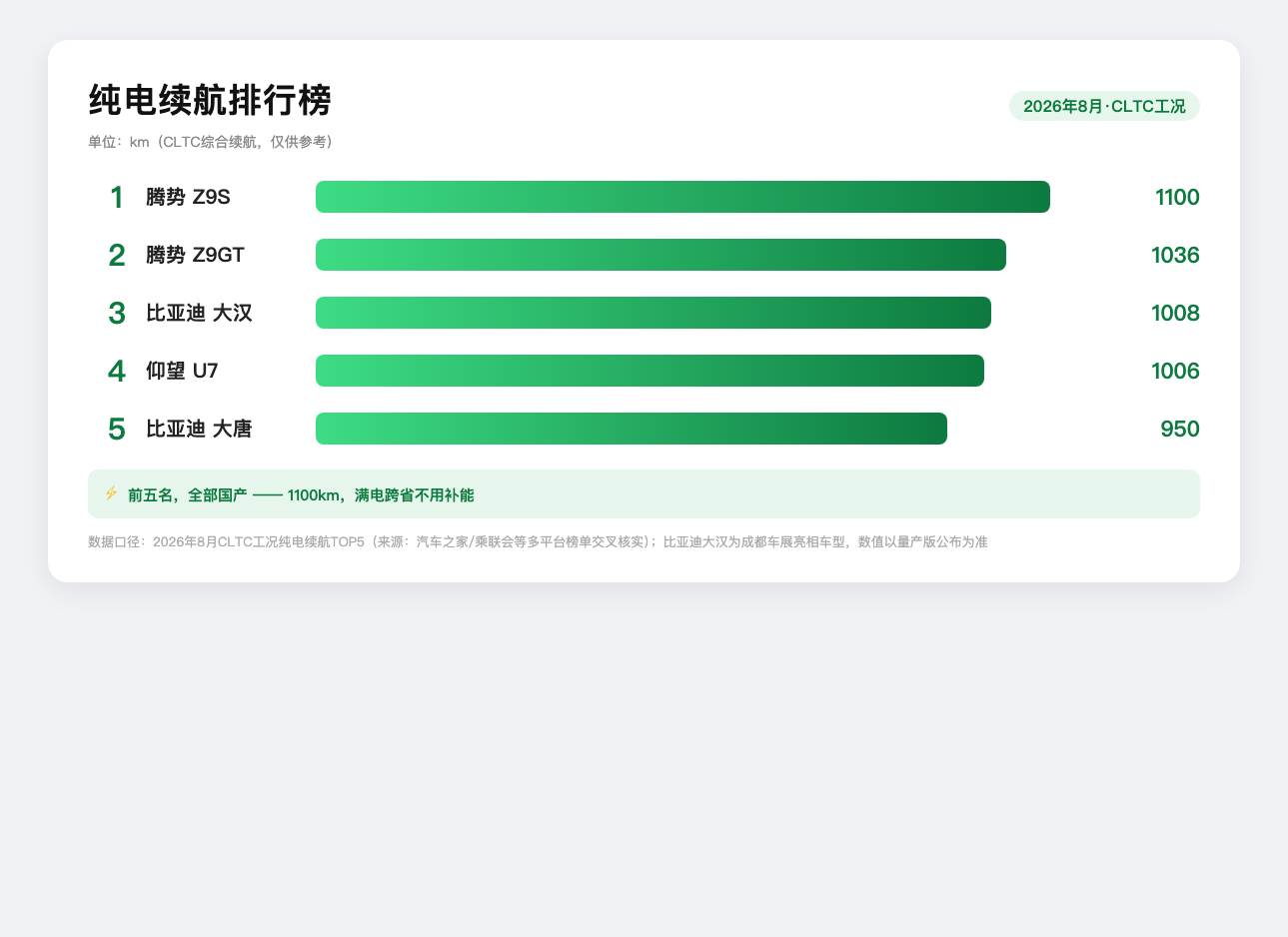Click the 腾势 Z9GT range bar
Image resolution: width=1288 pixels, height=937 pixels.
(x=660, y=255)
